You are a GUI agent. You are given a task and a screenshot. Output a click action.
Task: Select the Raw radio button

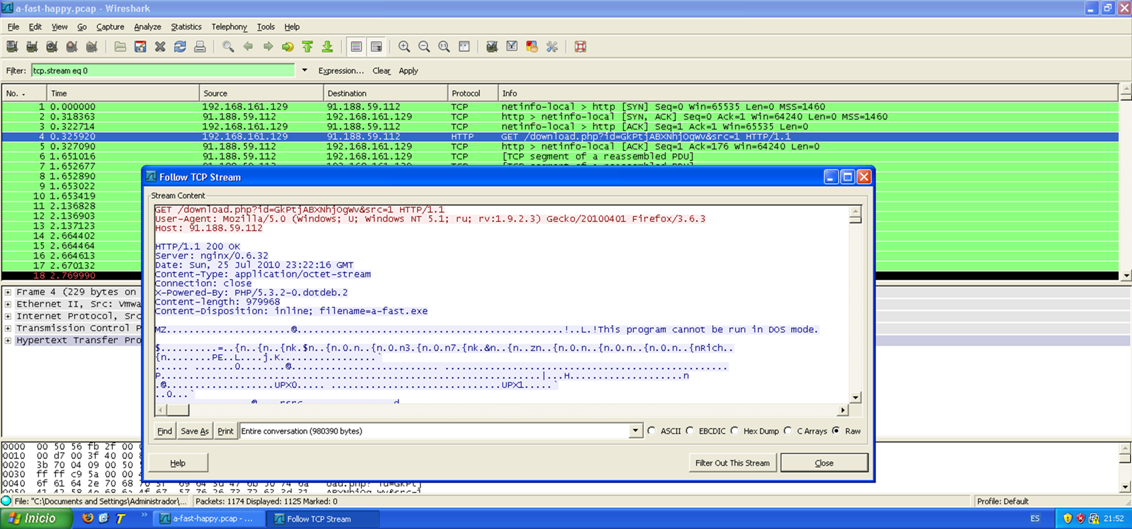(837, 431)
